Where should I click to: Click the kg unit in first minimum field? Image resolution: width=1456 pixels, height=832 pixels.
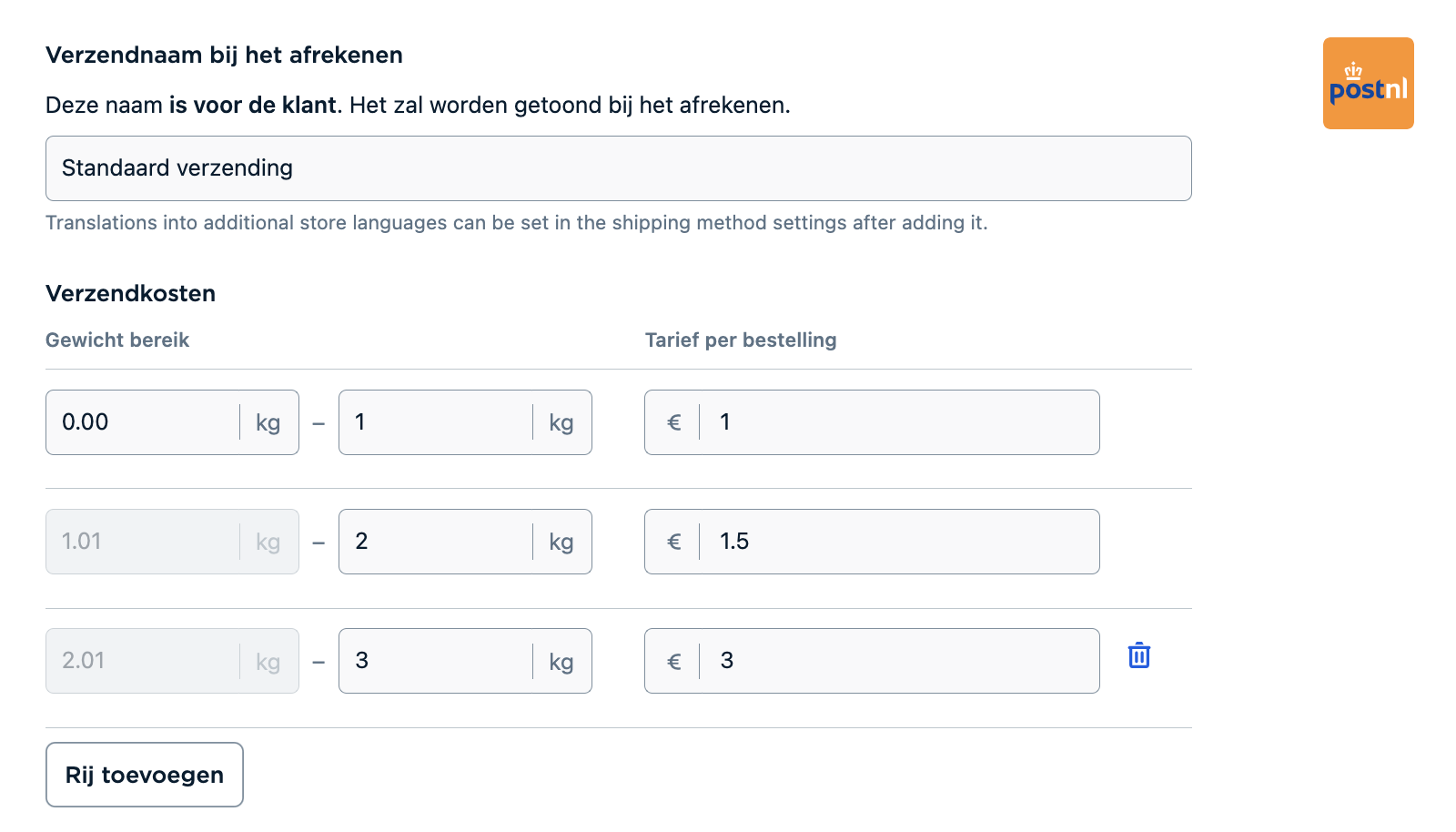click(268, 422)
